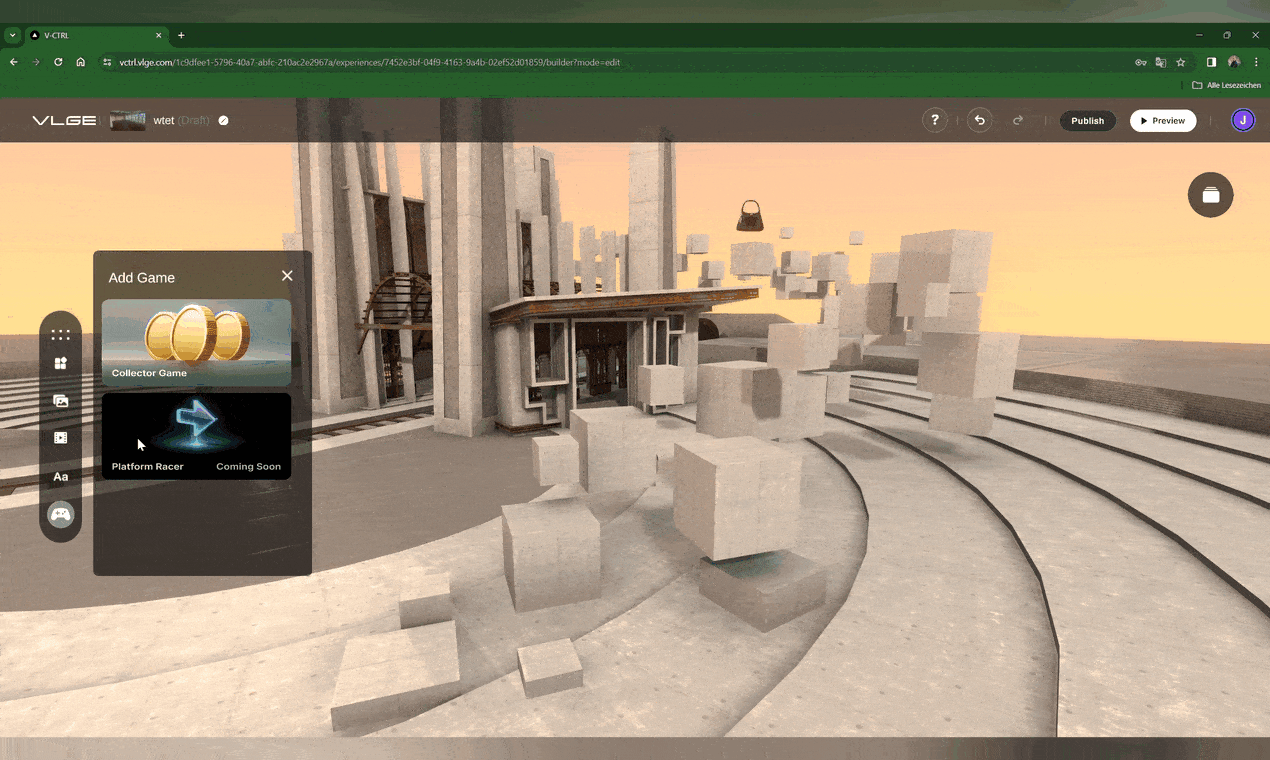Open the help question mark
Image resolution: width=1270 pixels, height=760 pixels.
tap(935, 120)
